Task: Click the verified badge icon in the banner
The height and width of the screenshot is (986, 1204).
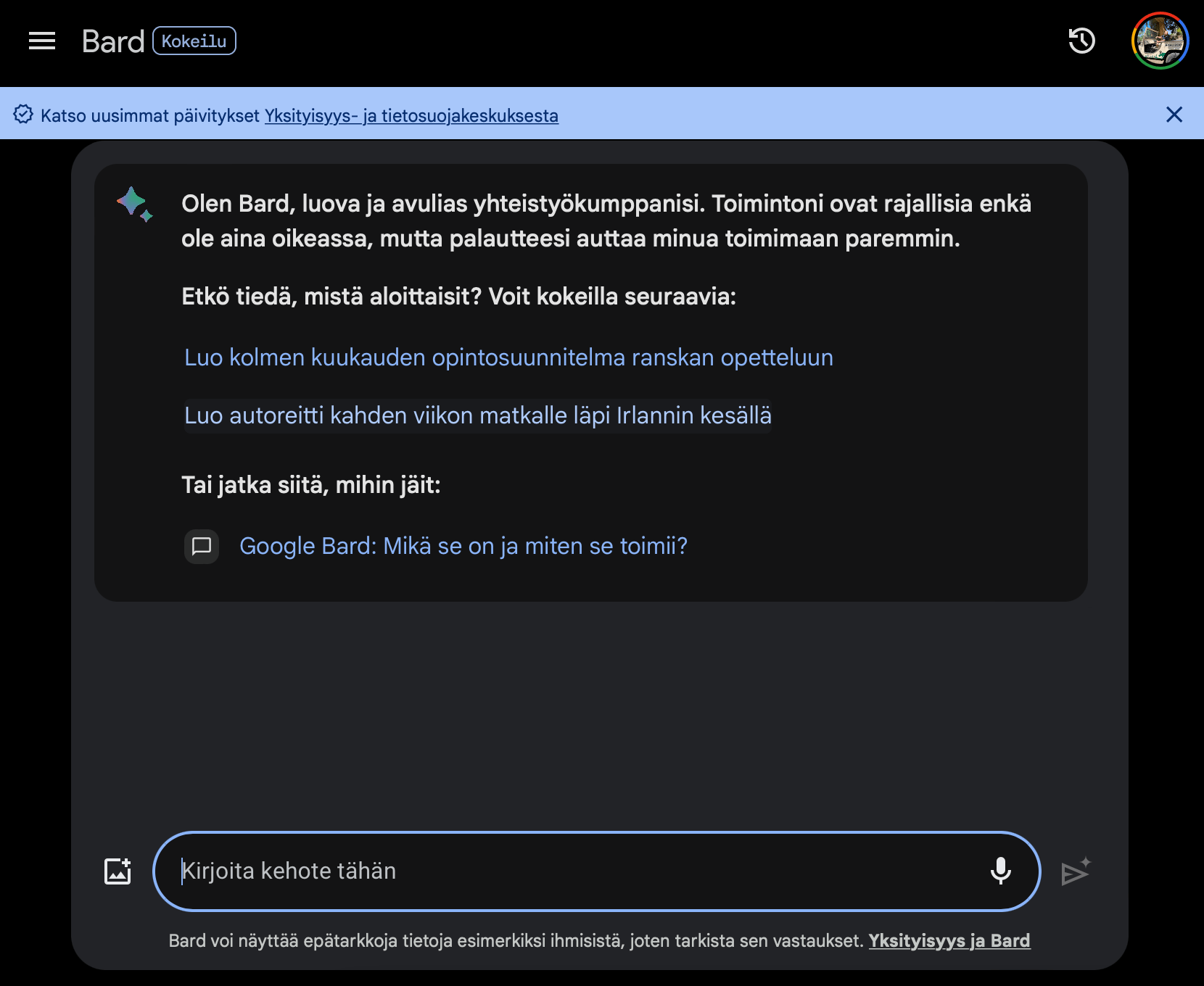Action: click(23, 115)
